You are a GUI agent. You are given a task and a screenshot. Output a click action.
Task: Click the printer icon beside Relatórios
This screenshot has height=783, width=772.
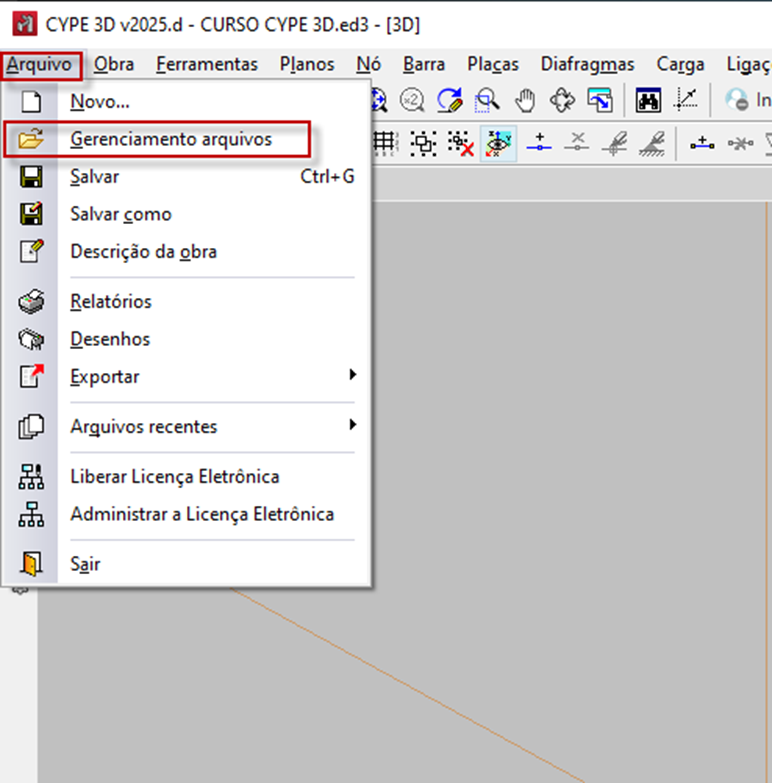click(x=31, y=302)
